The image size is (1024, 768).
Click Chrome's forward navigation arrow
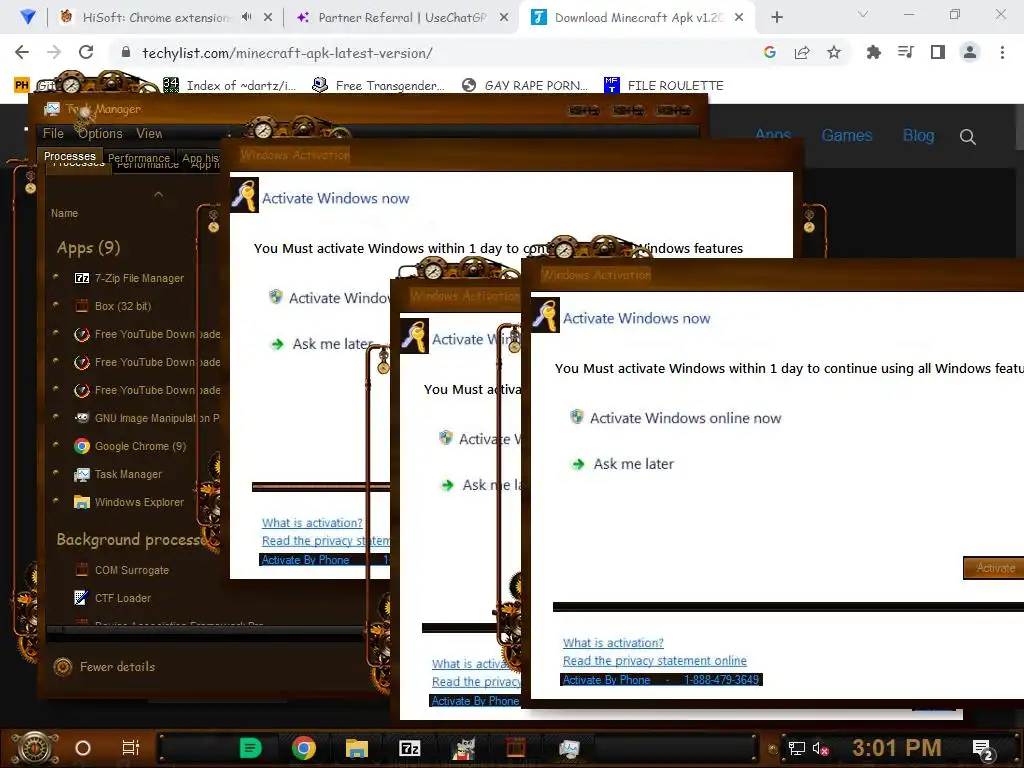[54, 53]
